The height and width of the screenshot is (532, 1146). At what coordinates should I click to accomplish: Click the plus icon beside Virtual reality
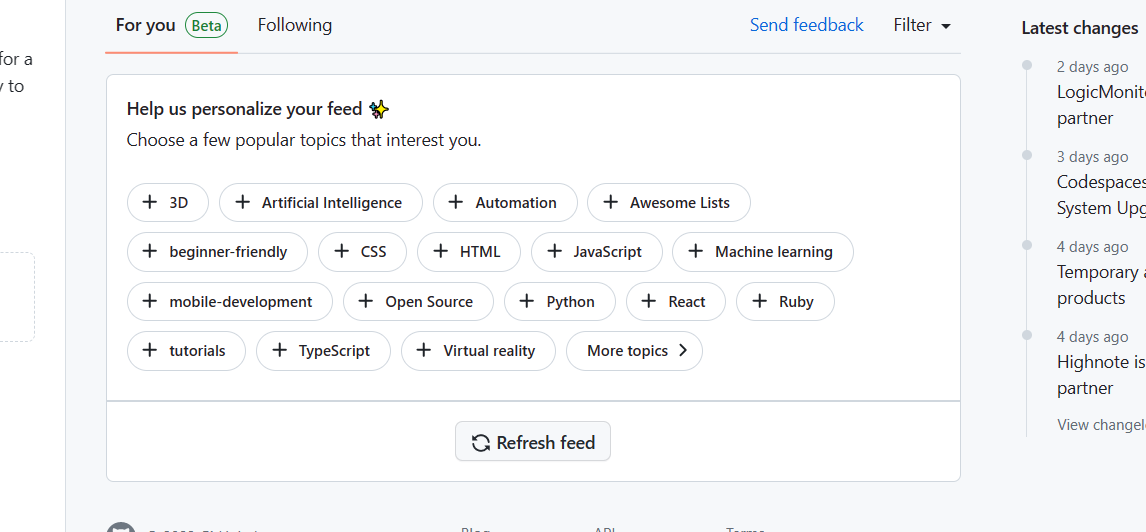pyautogui.click(x=424, y=350)
